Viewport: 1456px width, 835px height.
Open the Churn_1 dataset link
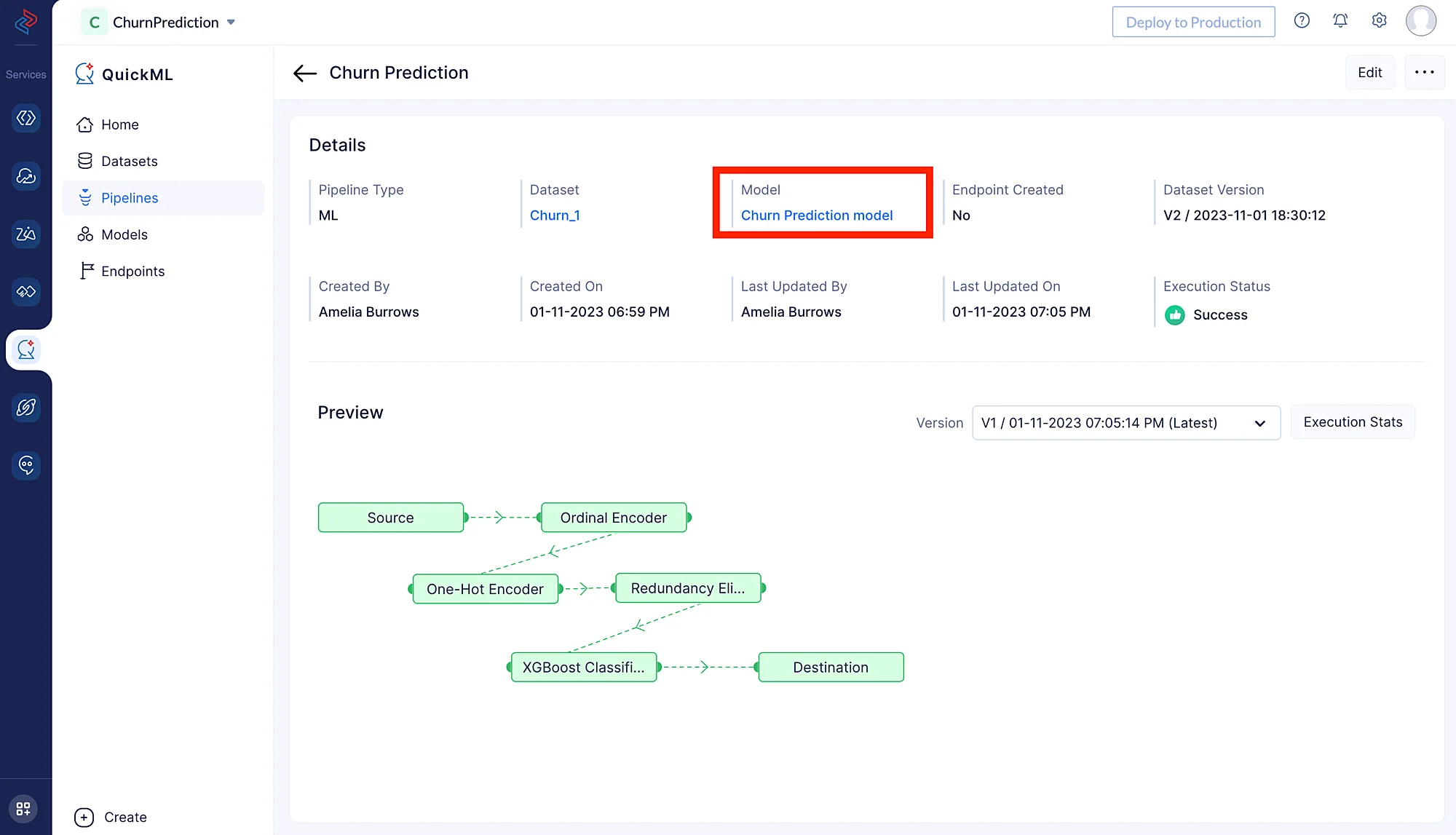coord(554,215)
